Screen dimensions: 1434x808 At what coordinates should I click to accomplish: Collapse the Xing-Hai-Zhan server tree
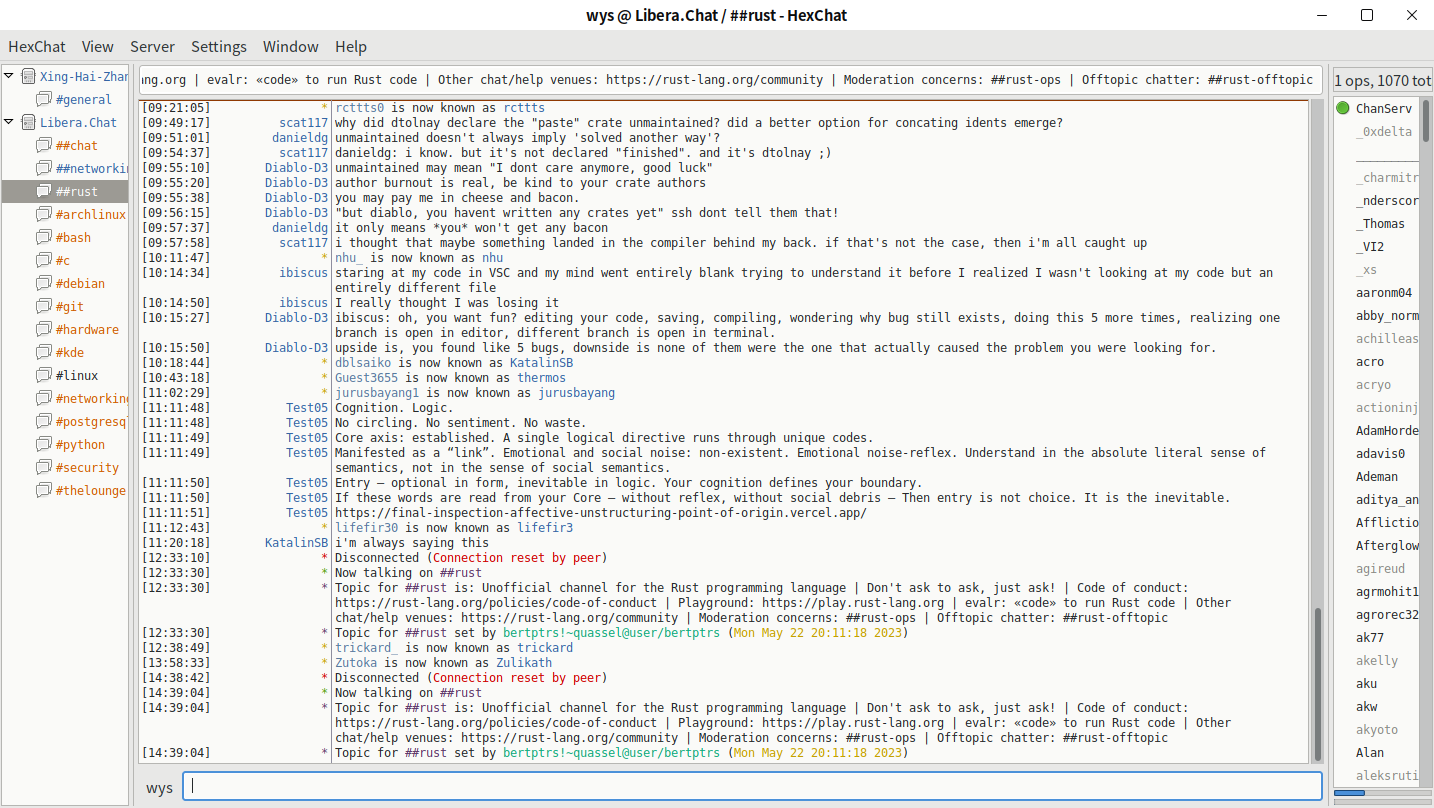[x=9, y=76]
